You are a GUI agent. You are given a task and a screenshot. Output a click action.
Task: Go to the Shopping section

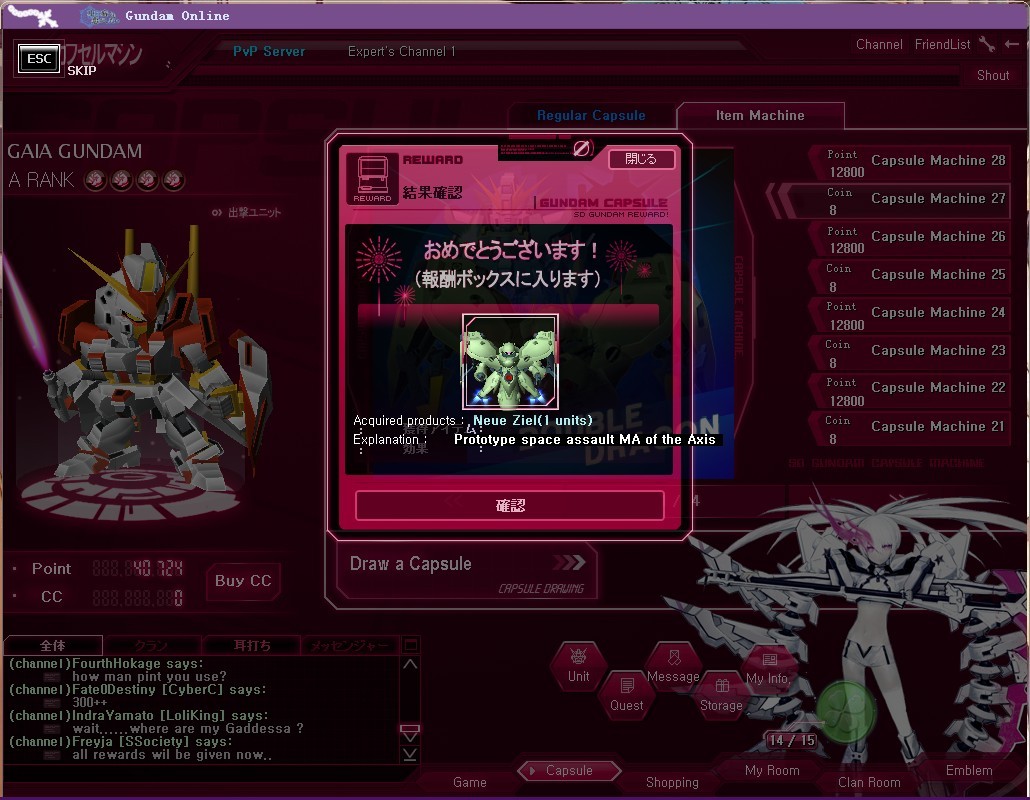point(672,782)
